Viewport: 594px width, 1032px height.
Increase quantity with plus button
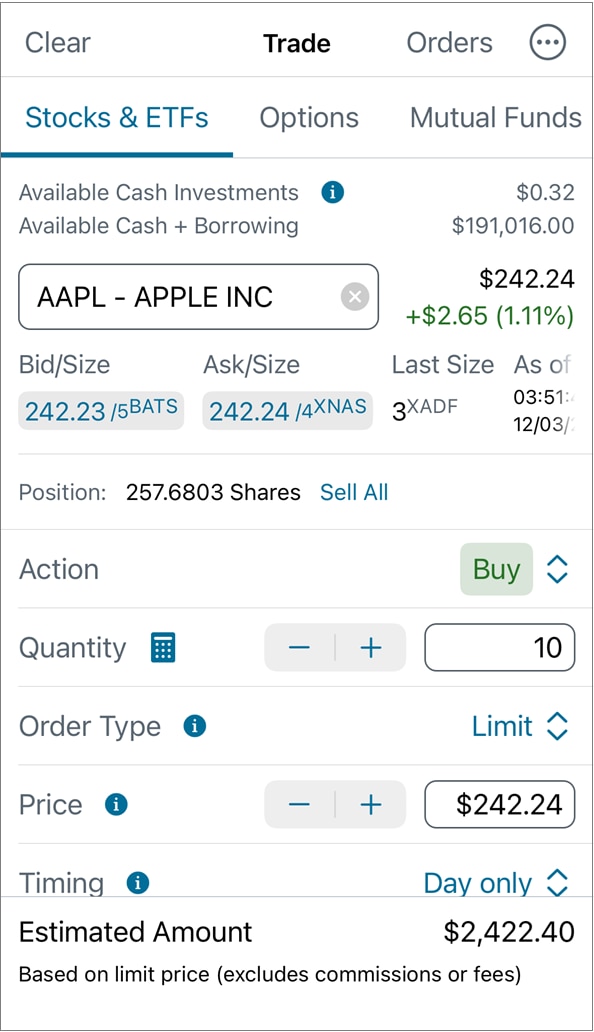pyautogui.click(x=371, y=648)
